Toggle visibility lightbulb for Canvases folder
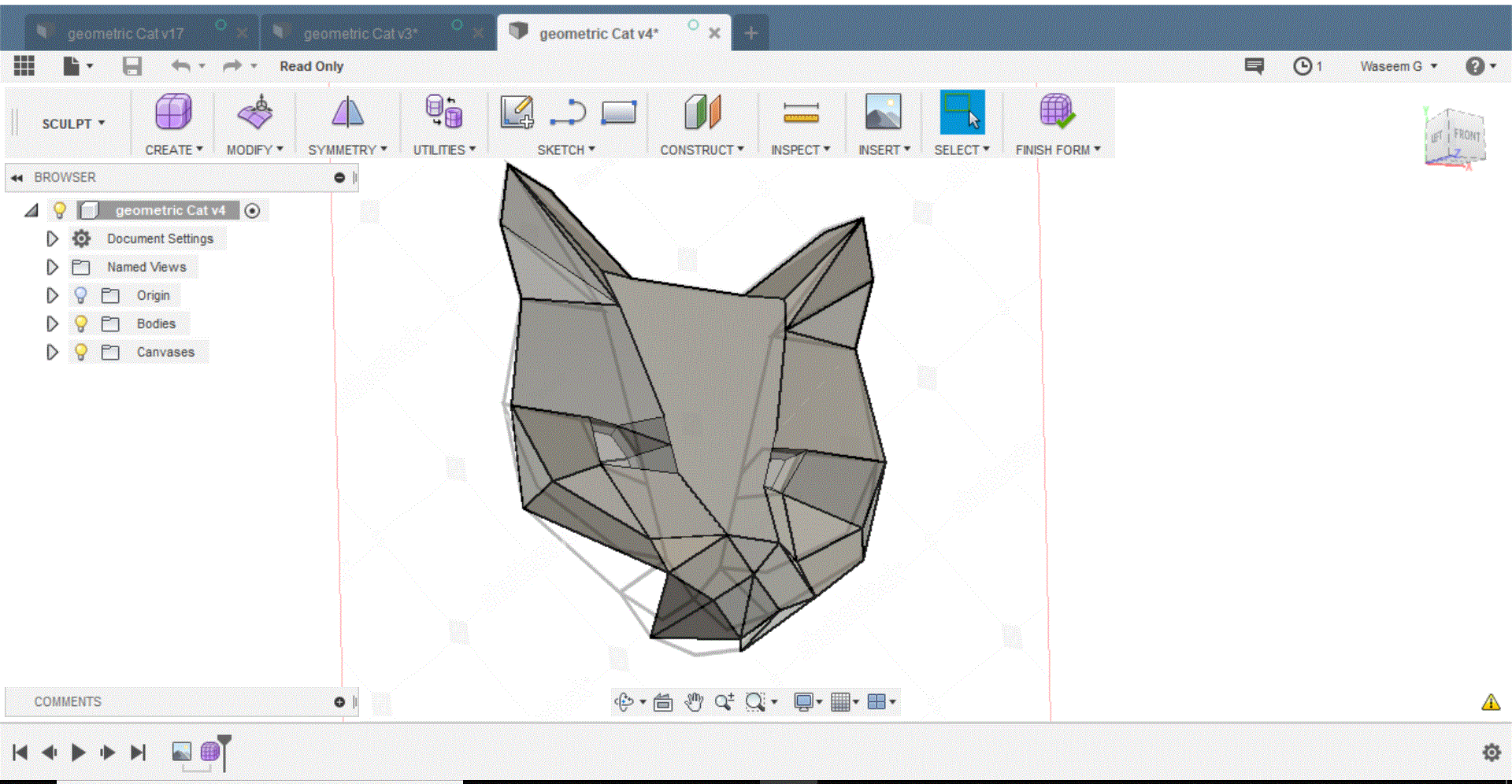 pos(81,352)
